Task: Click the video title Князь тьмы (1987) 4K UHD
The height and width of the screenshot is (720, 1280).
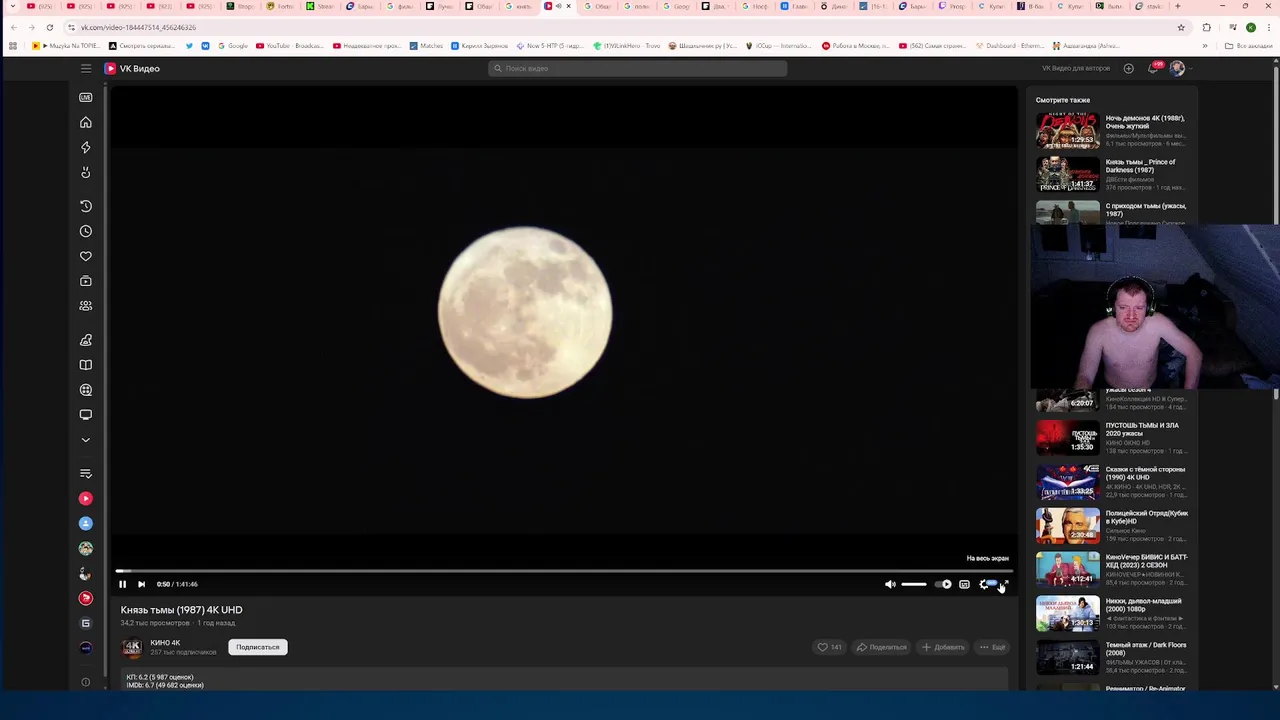Action: (x=181, y=610)
